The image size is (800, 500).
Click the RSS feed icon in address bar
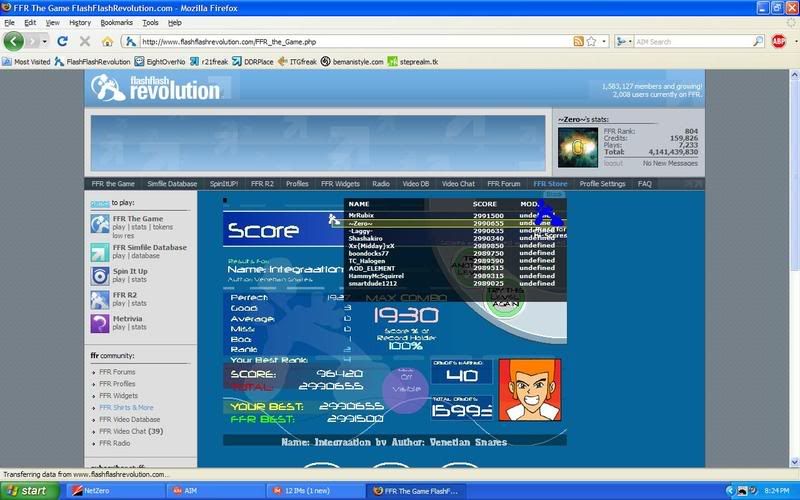click(579, 42)
